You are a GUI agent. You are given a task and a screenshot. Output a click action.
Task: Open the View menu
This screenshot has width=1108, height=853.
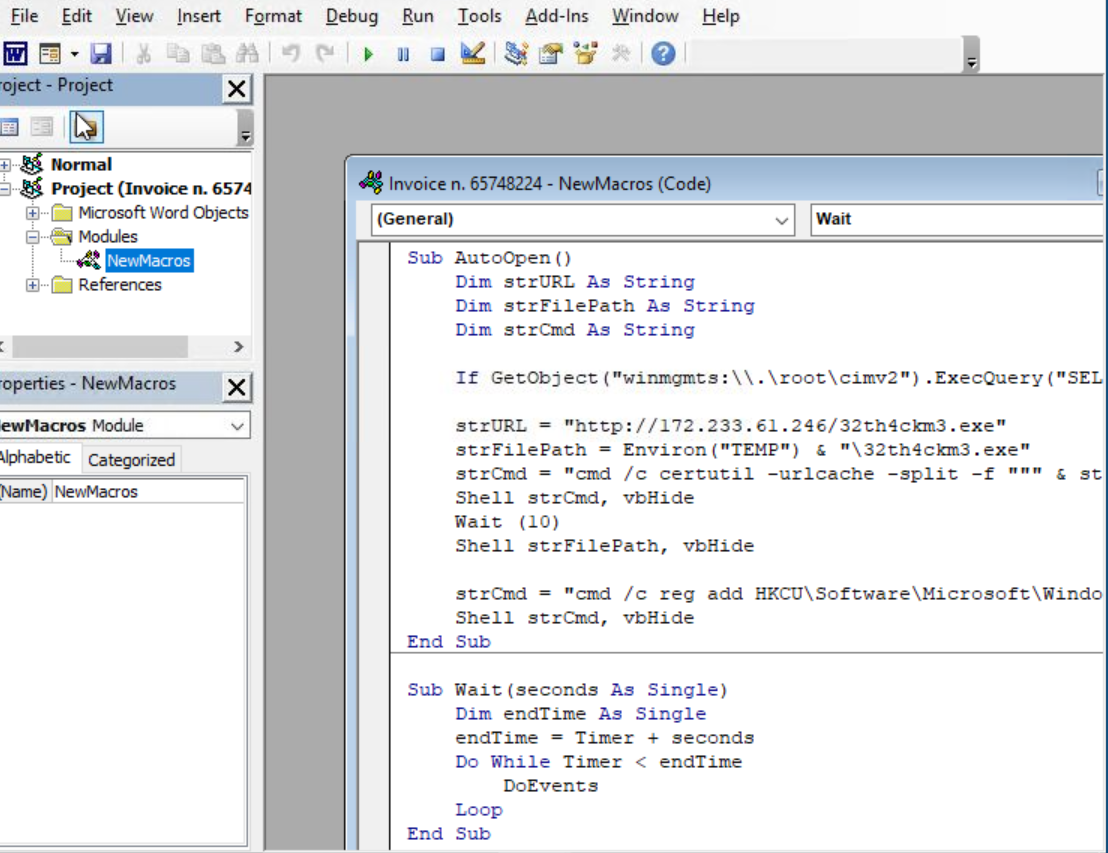[x=134, y=16]
